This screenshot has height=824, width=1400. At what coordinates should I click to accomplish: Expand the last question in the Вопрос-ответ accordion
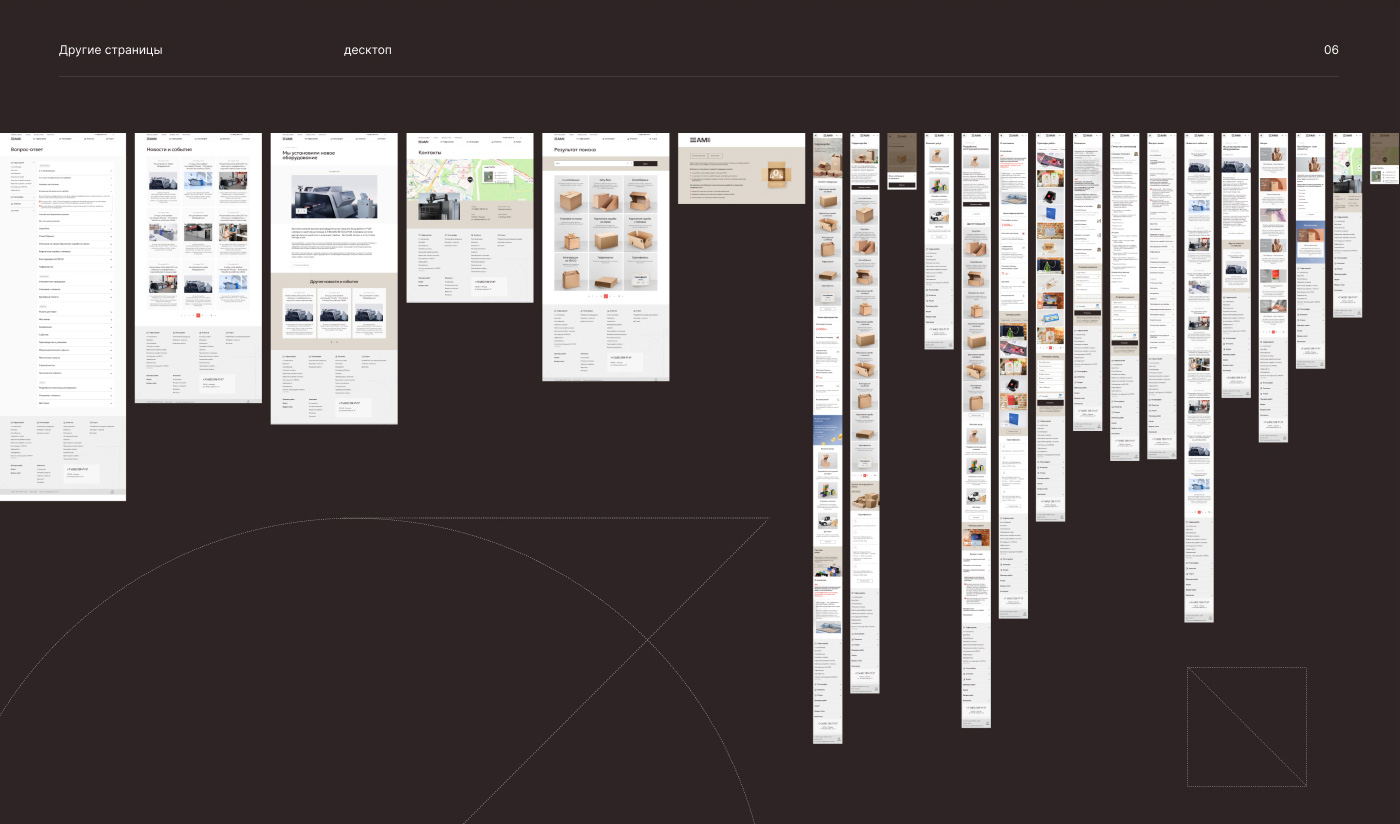pos(75,402)
